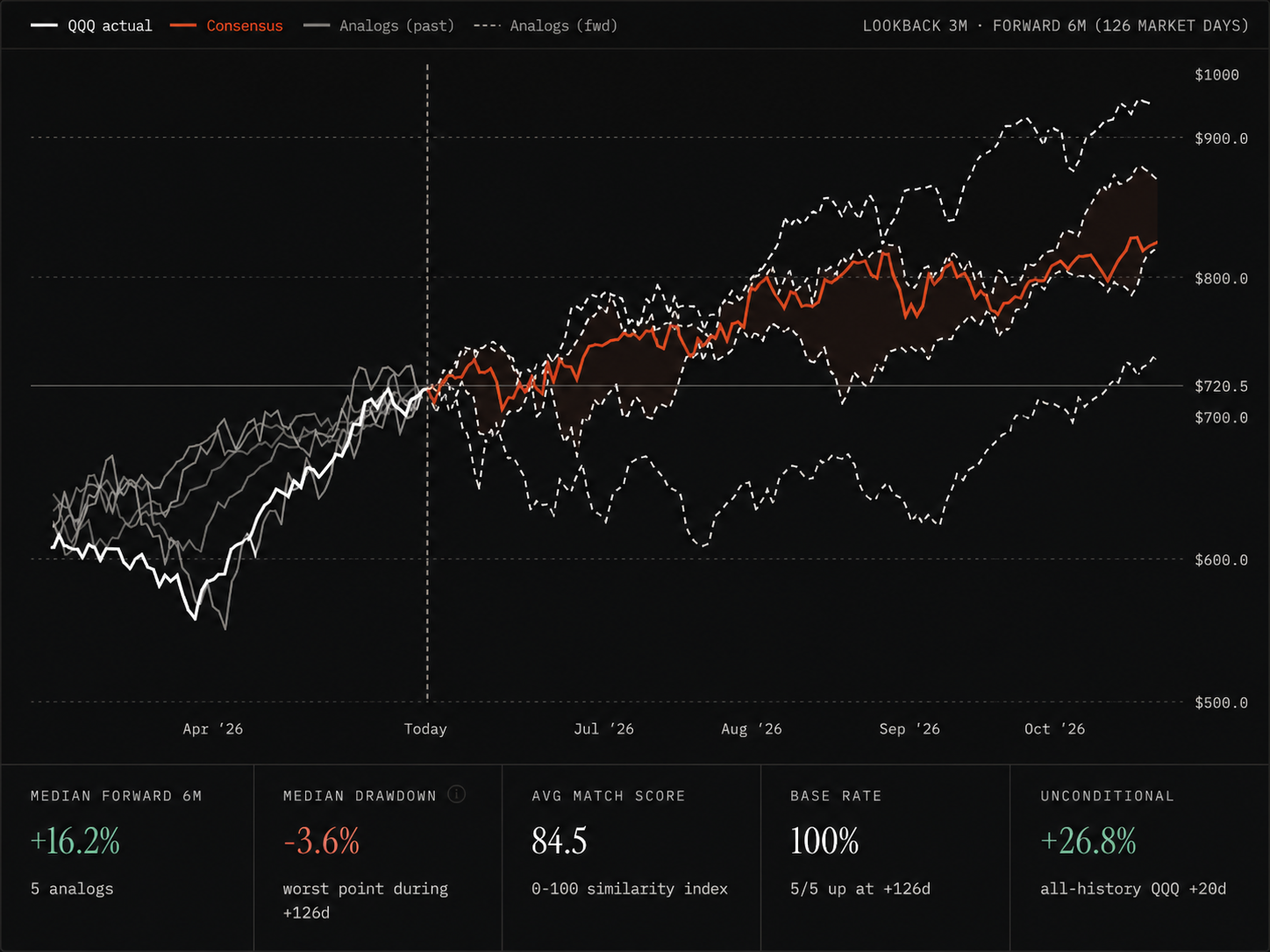Click the white QQQ actual line swatch
The height and width of the screenshot is (952, 1270).
click(44, 26)
